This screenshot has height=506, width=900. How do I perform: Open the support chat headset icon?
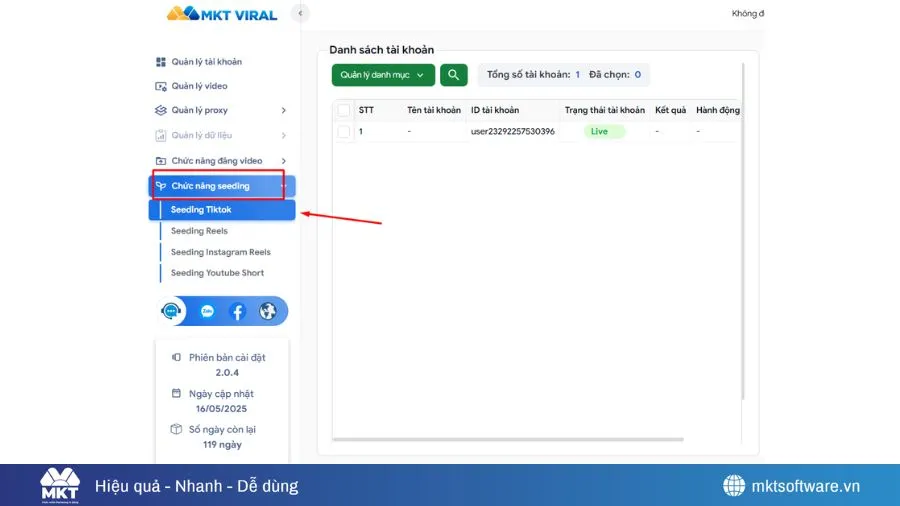[x=171, y=311]
